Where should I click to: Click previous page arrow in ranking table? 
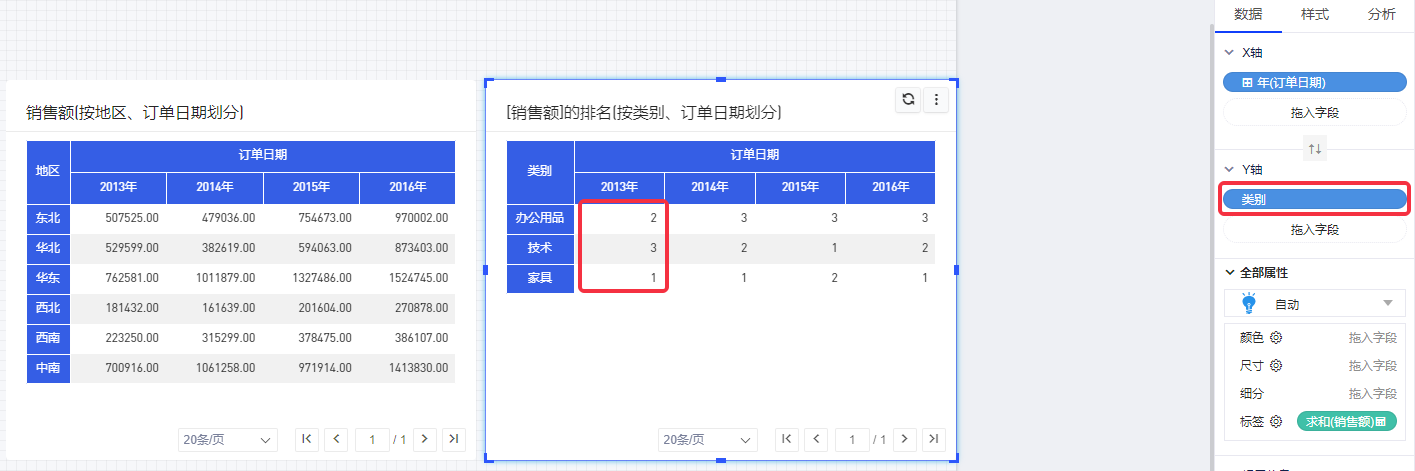[x=817, y=439]
